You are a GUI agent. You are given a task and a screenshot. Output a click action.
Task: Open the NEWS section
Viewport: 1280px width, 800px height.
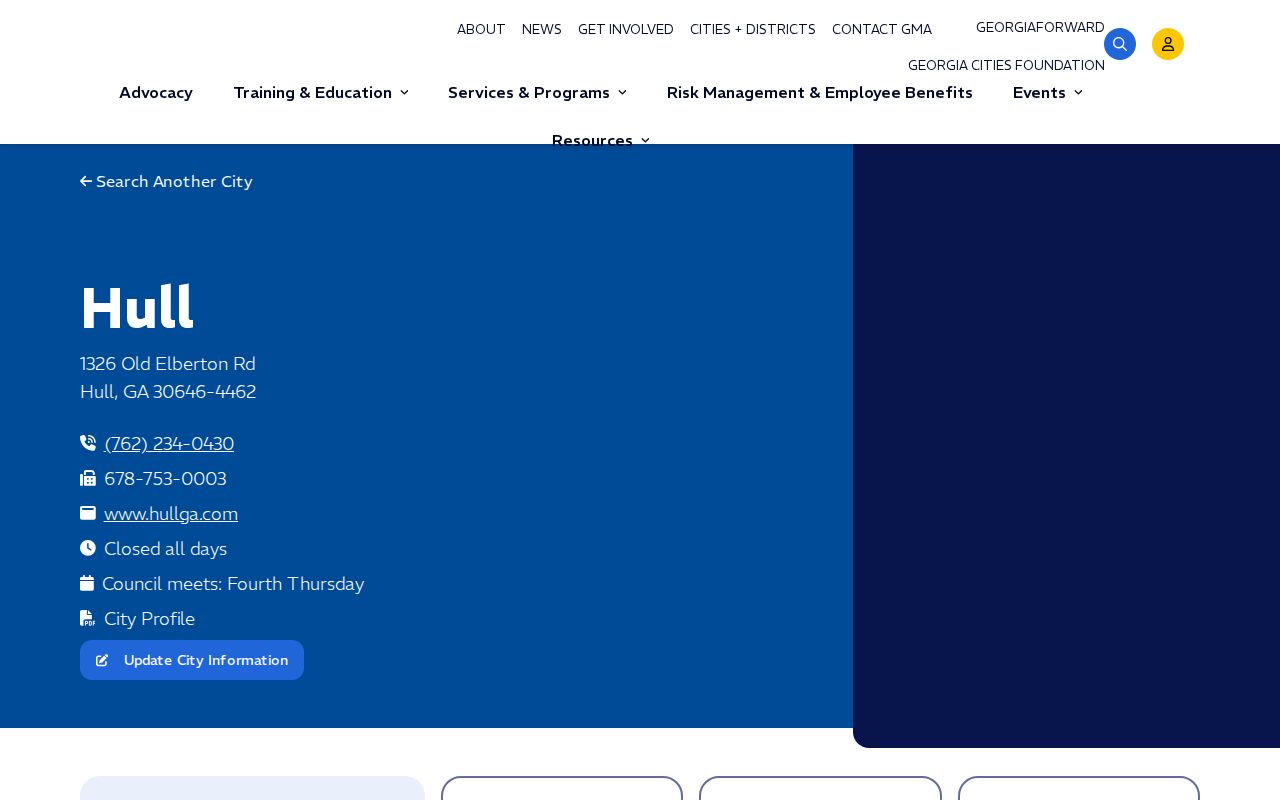[542, 30]
